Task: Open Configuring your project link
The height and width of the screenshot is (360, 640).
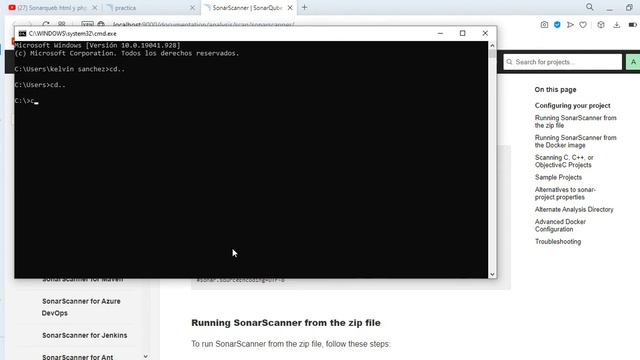Action: (x=572, y=105)
